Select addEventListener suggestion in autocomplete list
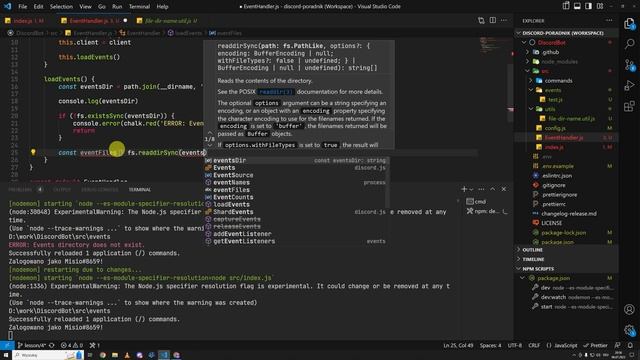Image resolution: width=640 pixels, height=360 pixels. click(x=296, y=234)
